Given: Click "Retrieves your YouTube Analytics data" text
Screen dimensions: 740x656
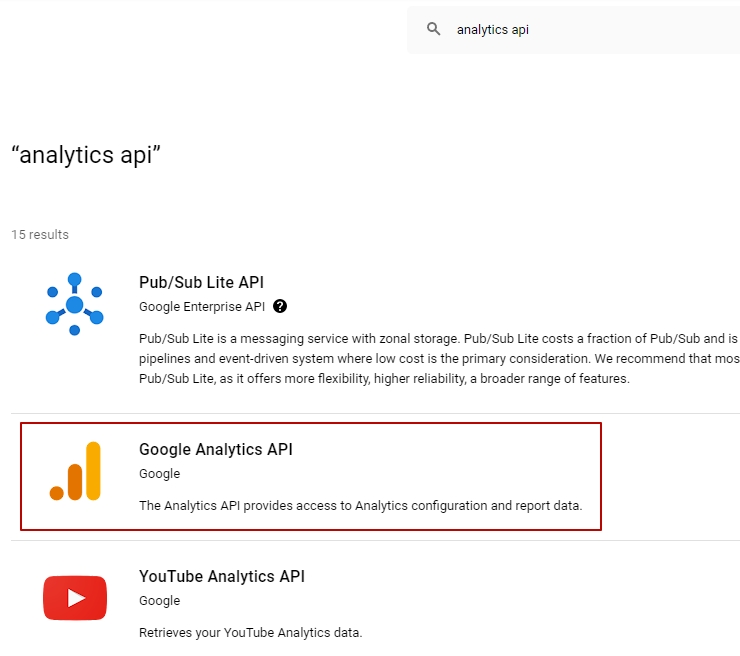Looking at the screenshot, I should click(250, 632).
